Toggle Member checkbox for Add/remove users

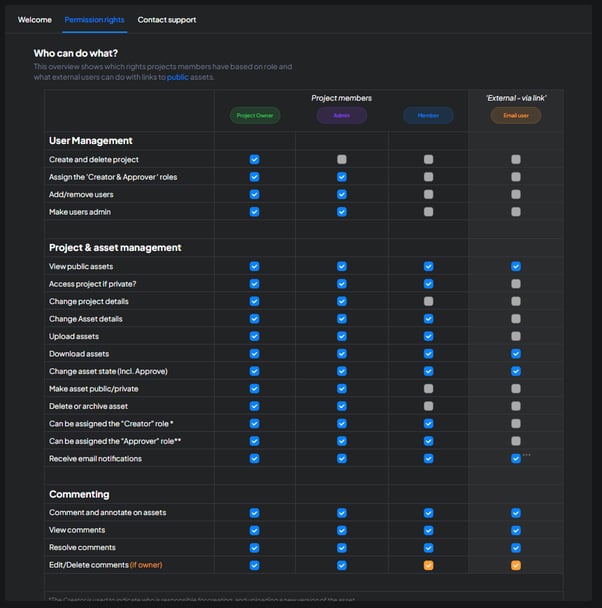click(428, 194)
